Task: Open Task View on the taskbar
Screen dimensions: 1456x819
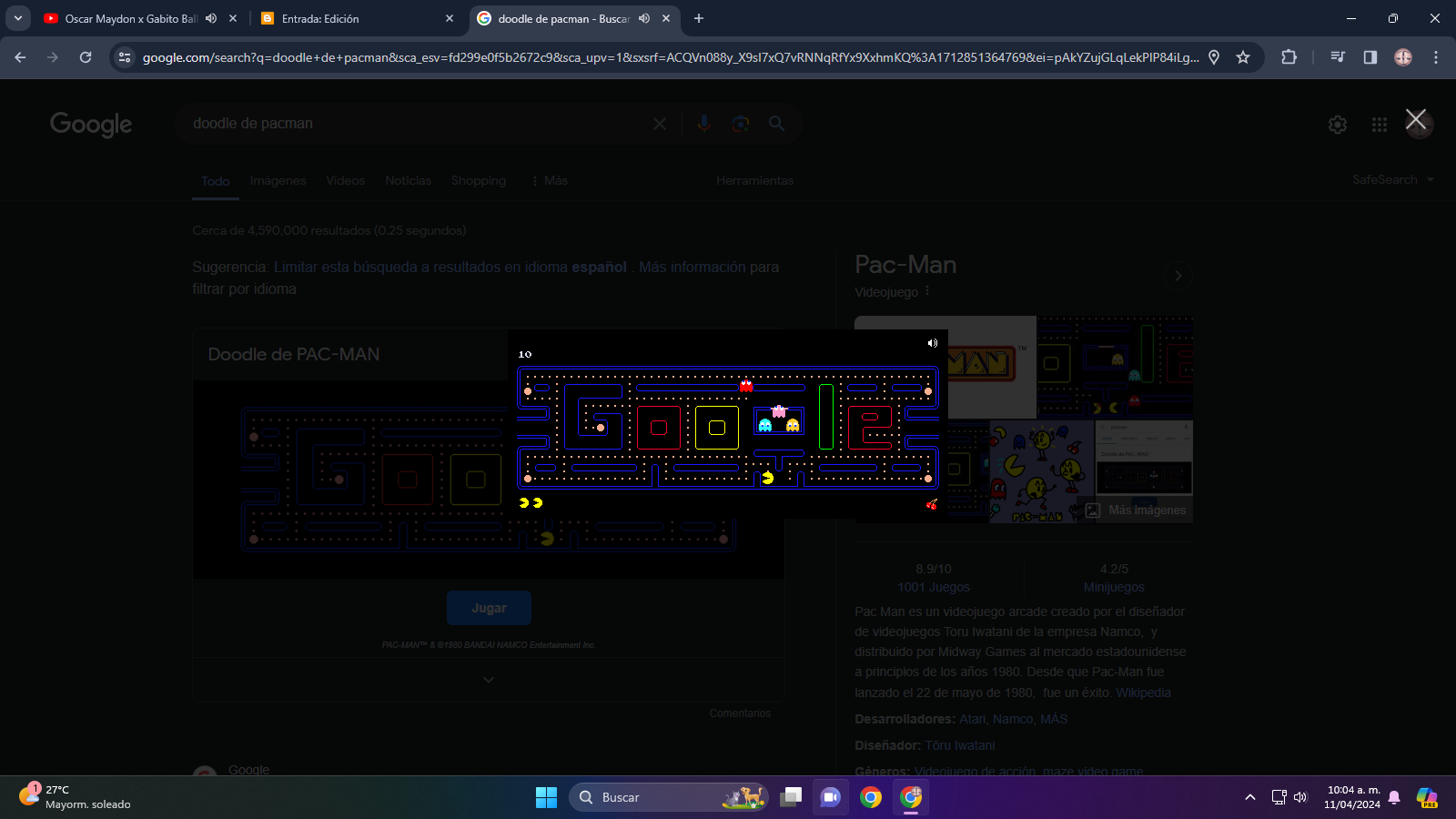Action: click(x=791, y=797)
